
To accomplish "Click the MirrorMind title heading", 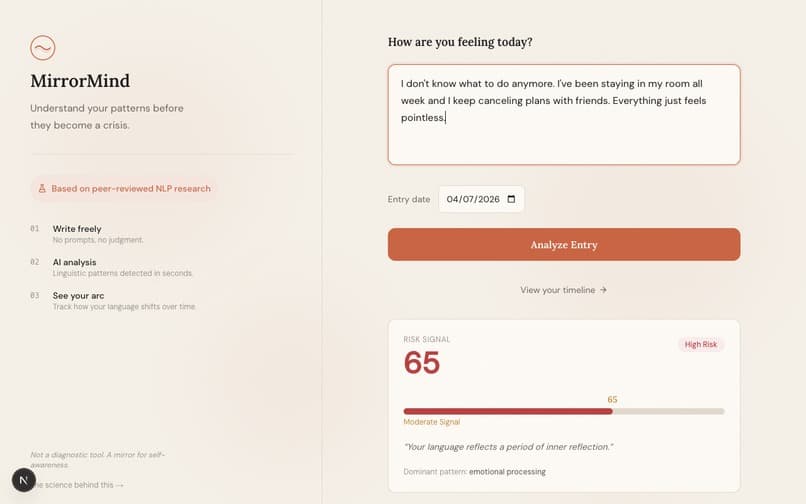I will pos(80,81).
